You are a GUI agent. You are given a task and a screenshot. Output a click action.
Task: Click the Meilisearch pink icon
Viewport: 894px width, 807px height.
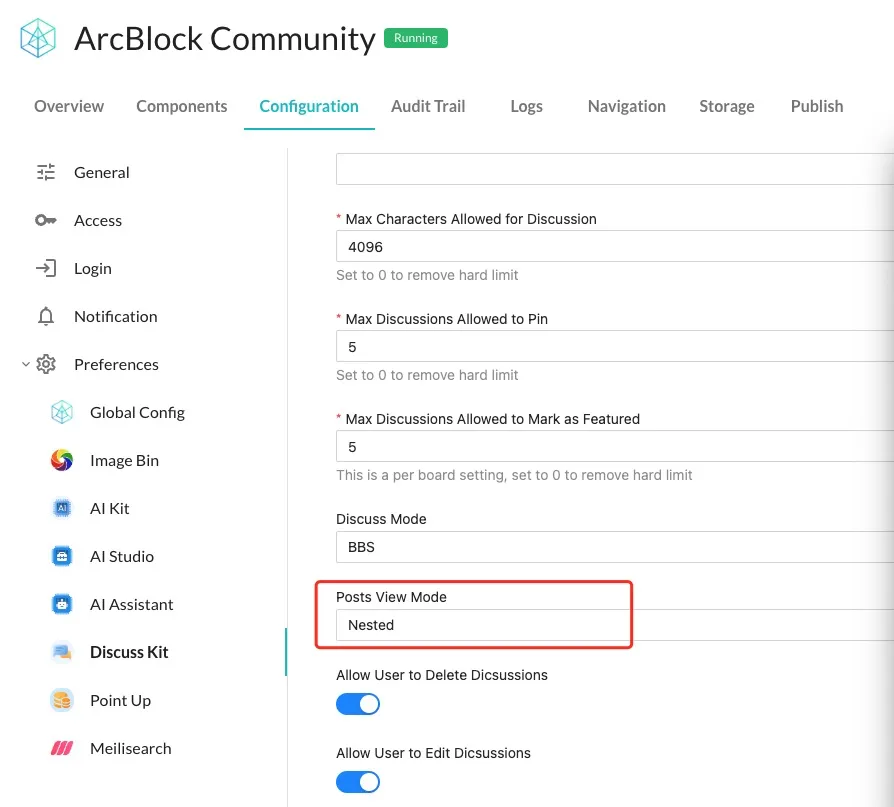62,748
